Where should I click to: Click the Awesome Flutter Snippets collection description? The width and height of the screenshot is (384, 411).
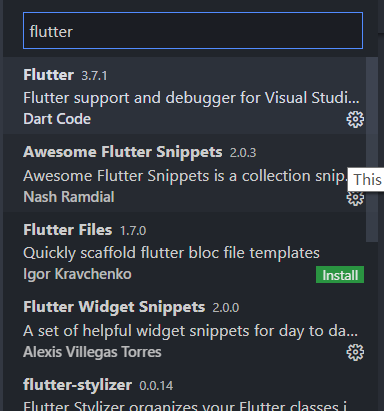coord(185,176)
